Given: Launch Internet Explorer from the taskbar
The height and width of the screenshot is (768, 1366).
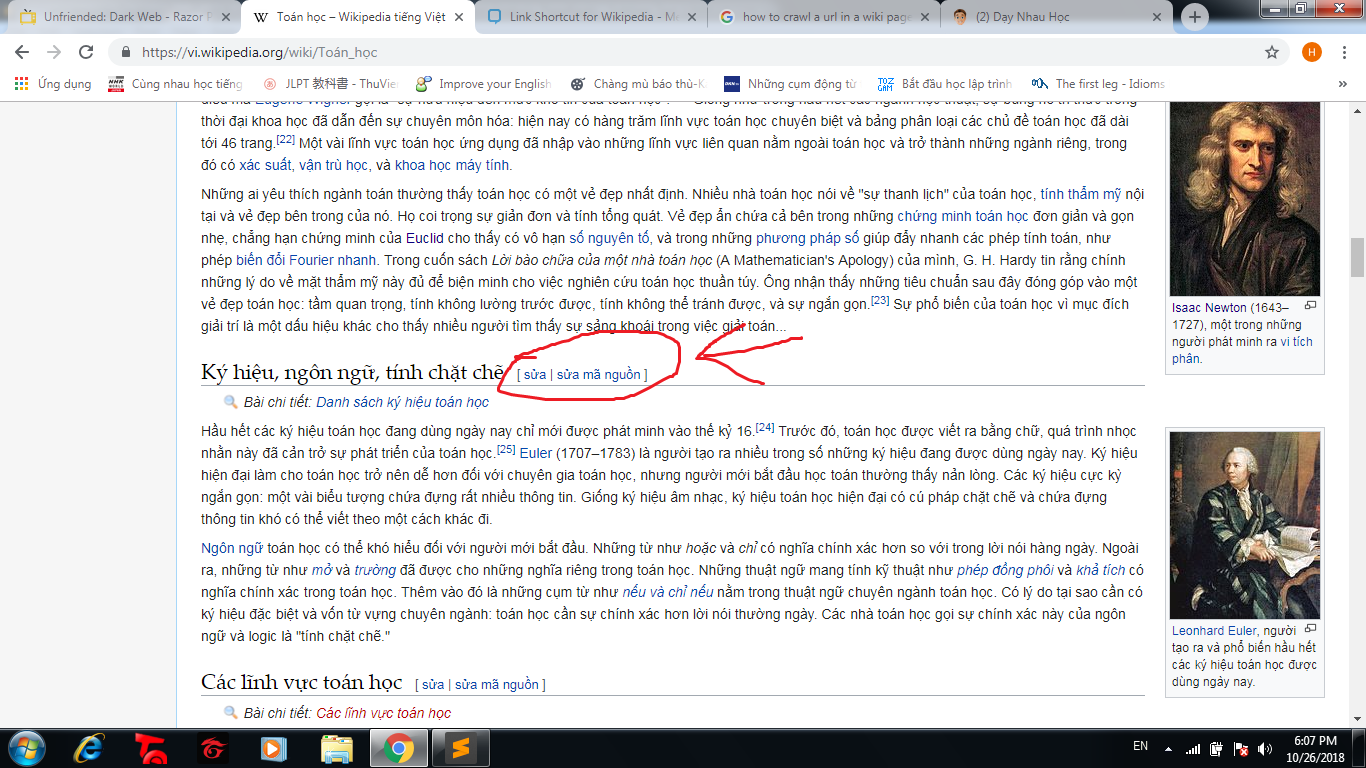Looking at the screenshot, I should click(x=90, y=747).
